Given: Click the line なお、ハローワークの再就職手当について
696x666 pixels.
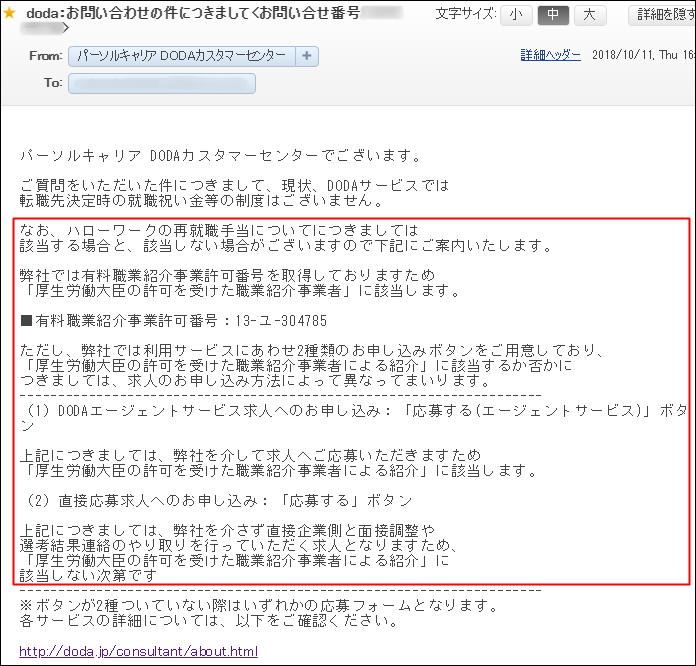Looking at the screenshot, I should pos(219,230).
